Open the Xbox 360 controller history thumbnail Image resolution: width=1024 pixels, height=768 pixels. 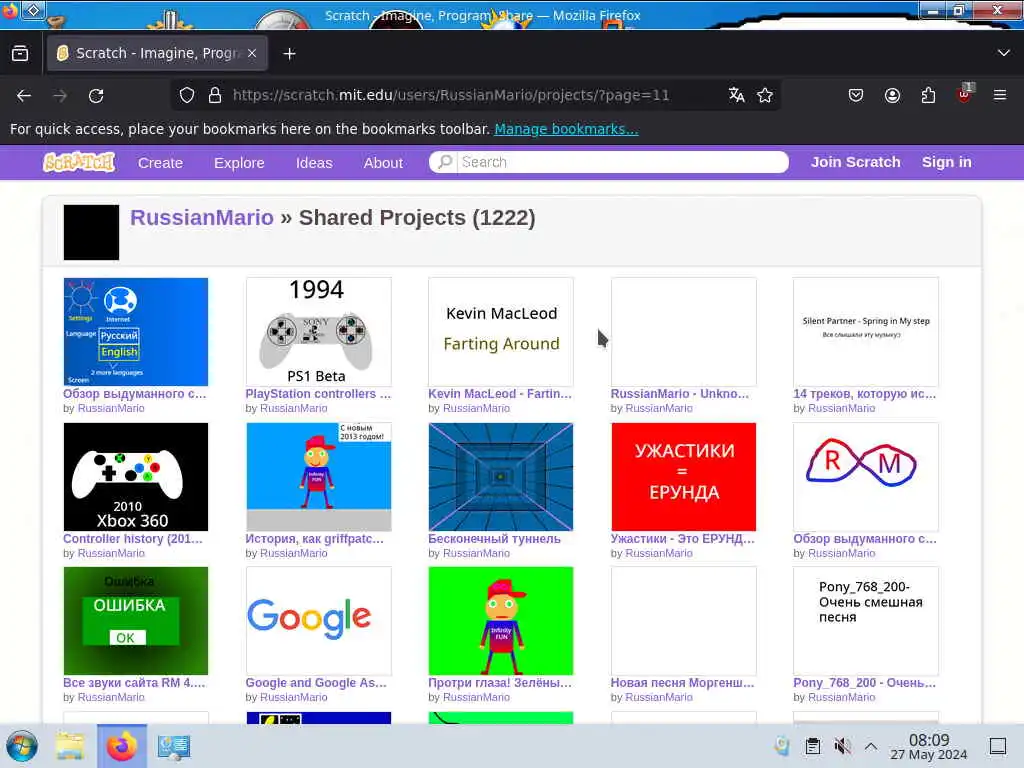pos(136,477)
